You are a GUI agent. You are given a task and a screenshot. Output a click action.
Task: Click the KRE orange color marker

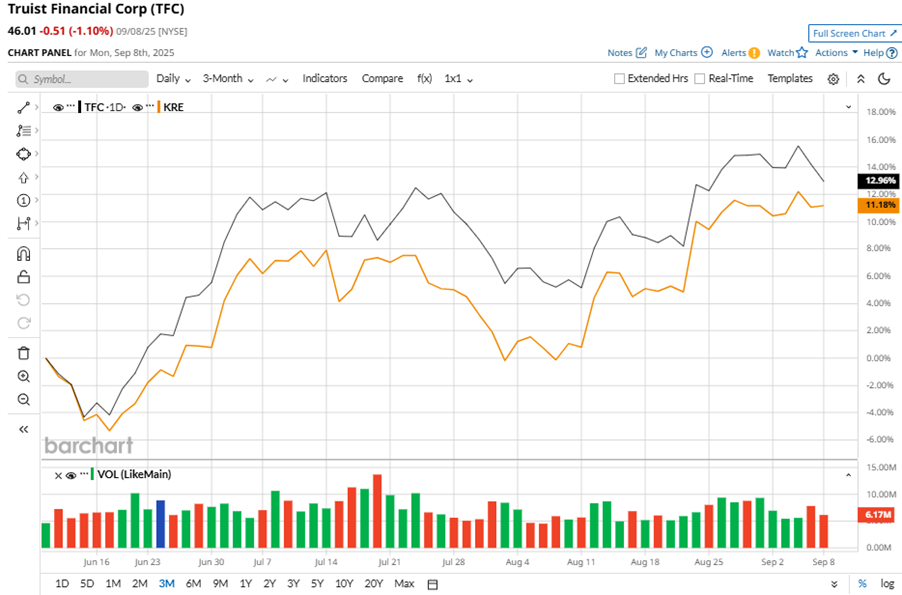pos(159,107)
